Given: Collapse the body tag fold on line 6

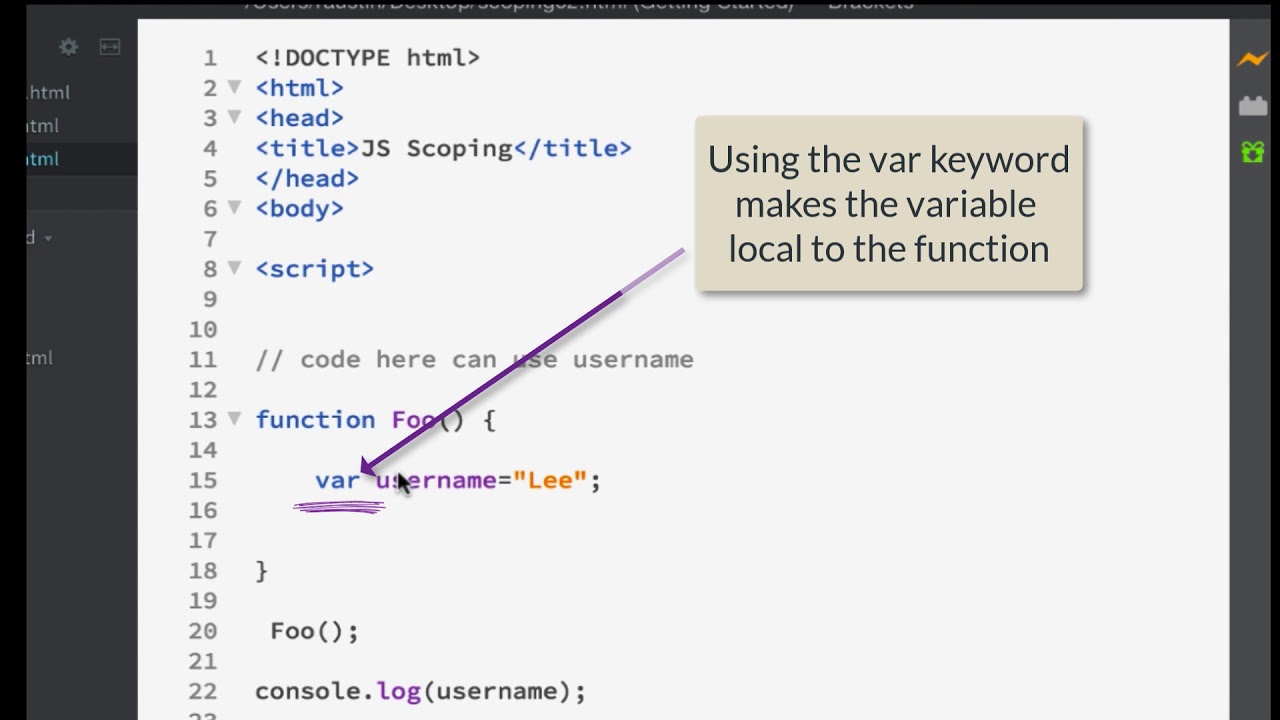Looking at the screenshot, I should tap(234, 207).
